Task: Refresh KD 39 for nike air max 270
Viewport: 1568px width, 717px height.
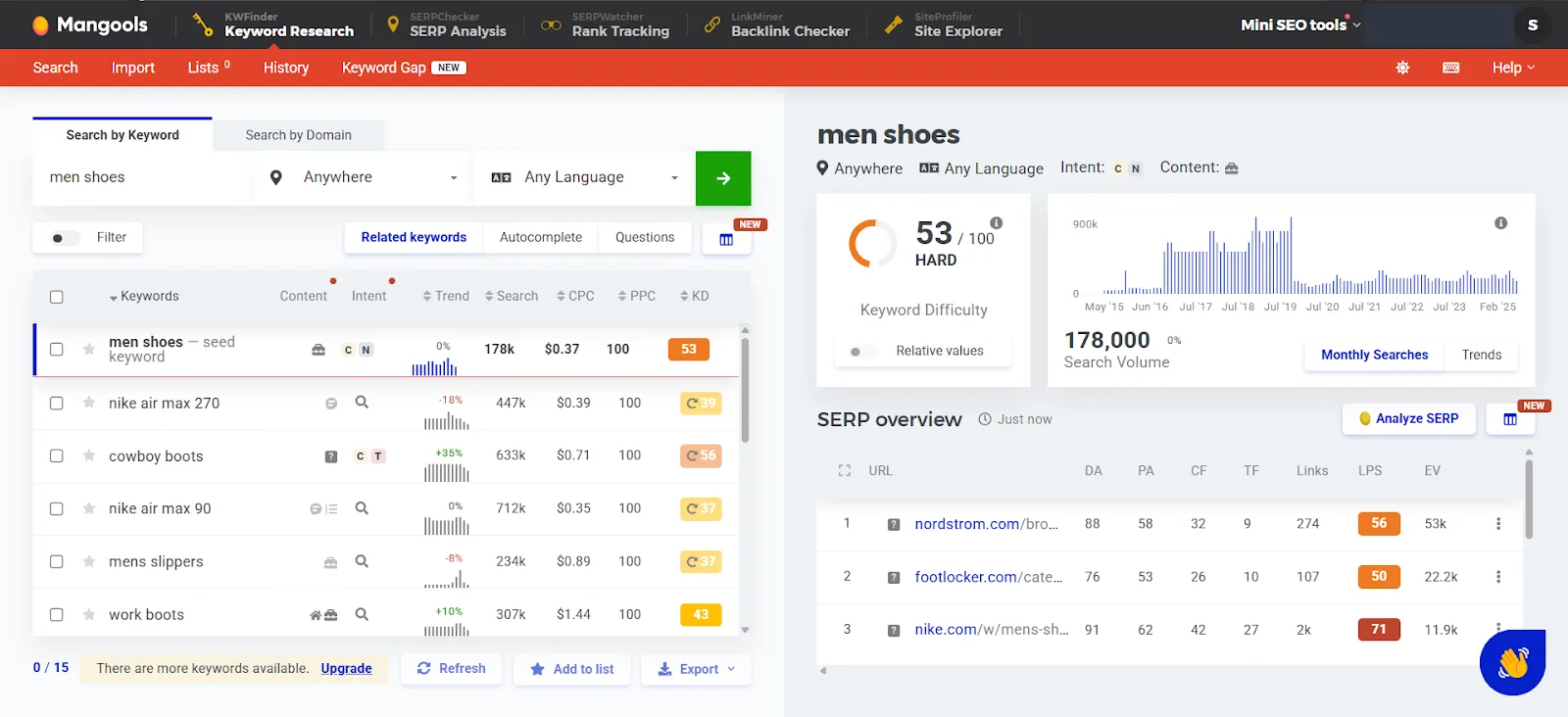Action: coord(701,403)
